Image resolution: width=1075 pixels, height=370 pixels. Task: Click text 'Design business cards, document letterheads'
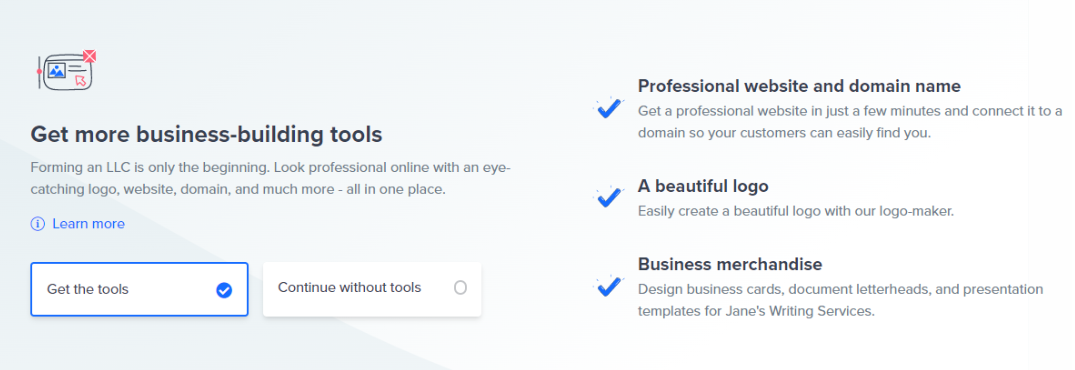click(785, 289)
